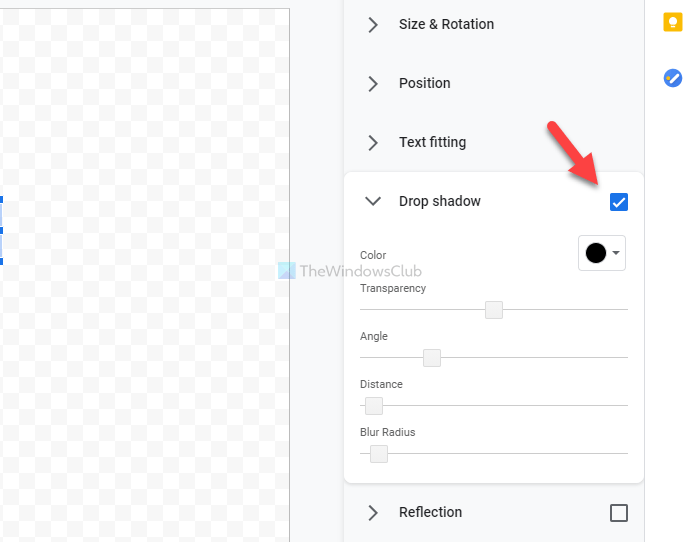Click the Text fitting section title
Viewport: 700px width, 542px height.
pyautogui.click(x=432, y=143)
